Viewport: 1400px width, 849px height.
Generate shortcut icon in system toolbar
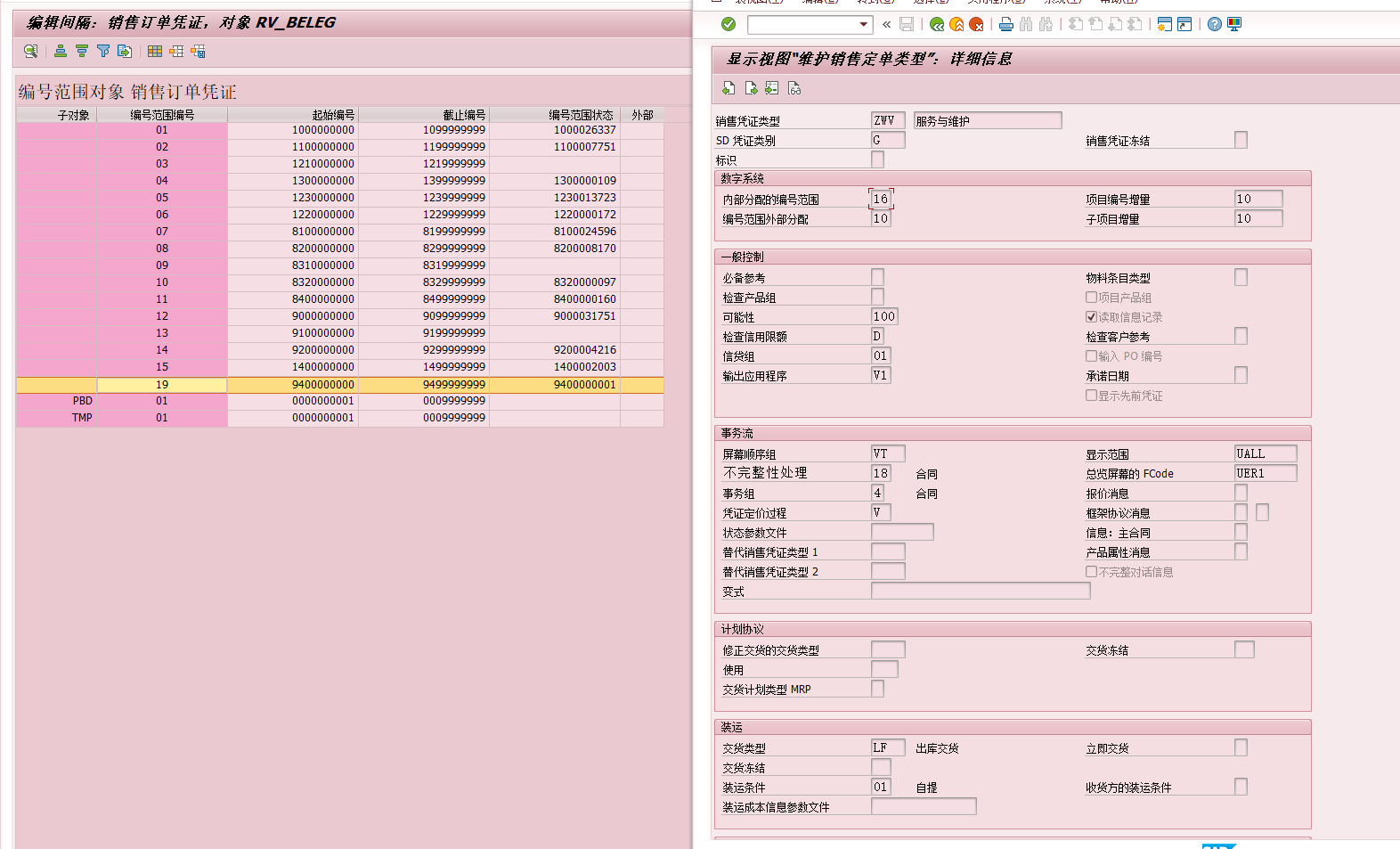[1184, 24]
